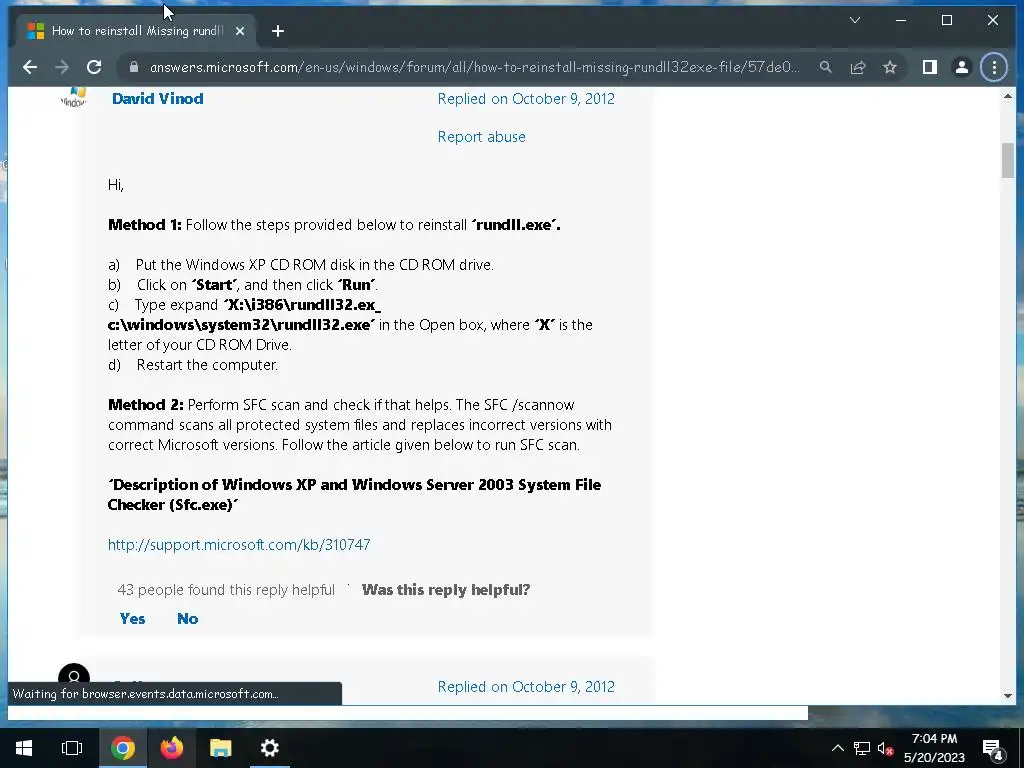The width and height of the screenshot is (1024, 768).
Task: Click '43 people found this reply helpful'
Action: [x=226, y=590]
